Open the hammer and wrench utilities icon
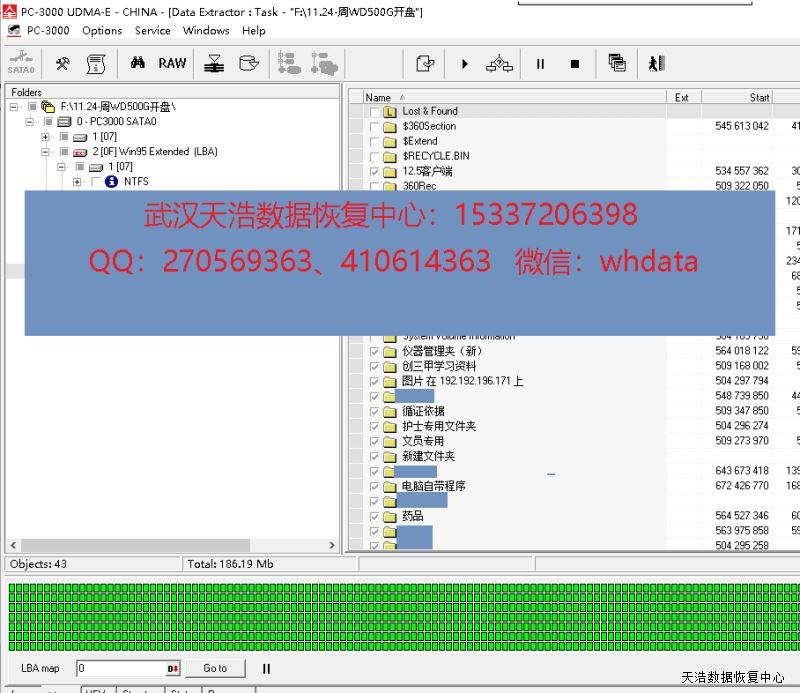The height and width of the screenshot is (693, 800). click(x=62, y=63)
